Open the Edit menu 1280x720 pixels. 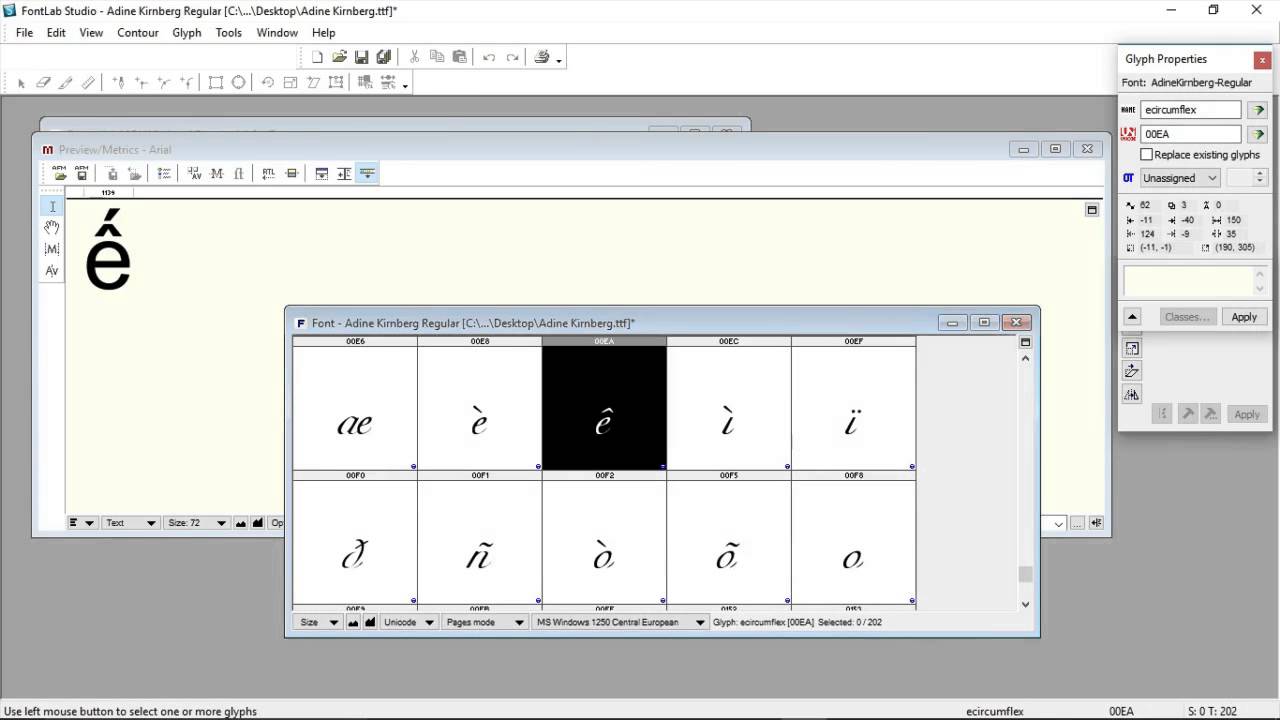click(56, 33)
